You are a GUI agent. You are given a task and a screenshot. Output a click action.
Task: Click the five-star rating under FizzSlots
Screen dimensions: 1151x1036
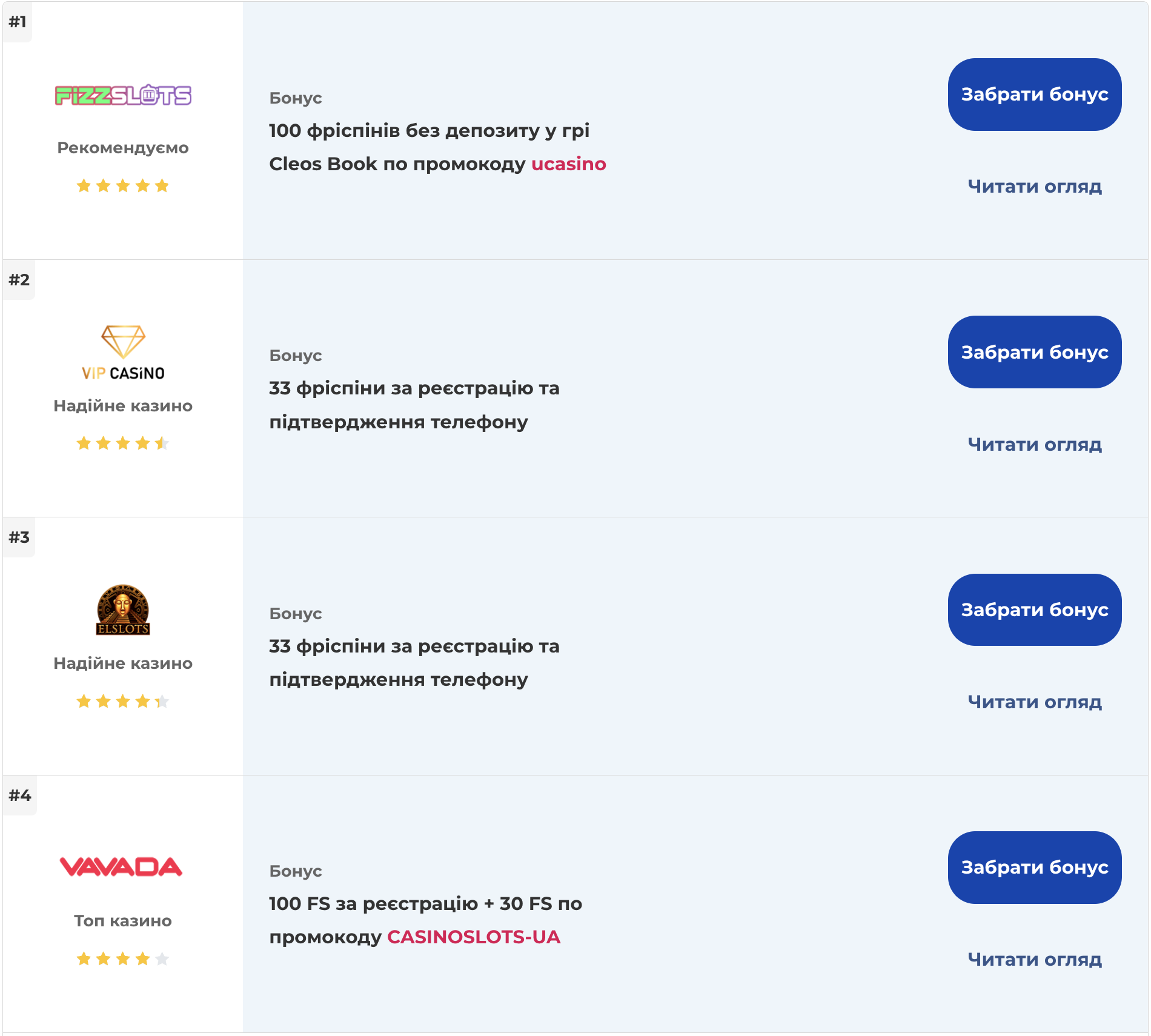tap(123, 186)
